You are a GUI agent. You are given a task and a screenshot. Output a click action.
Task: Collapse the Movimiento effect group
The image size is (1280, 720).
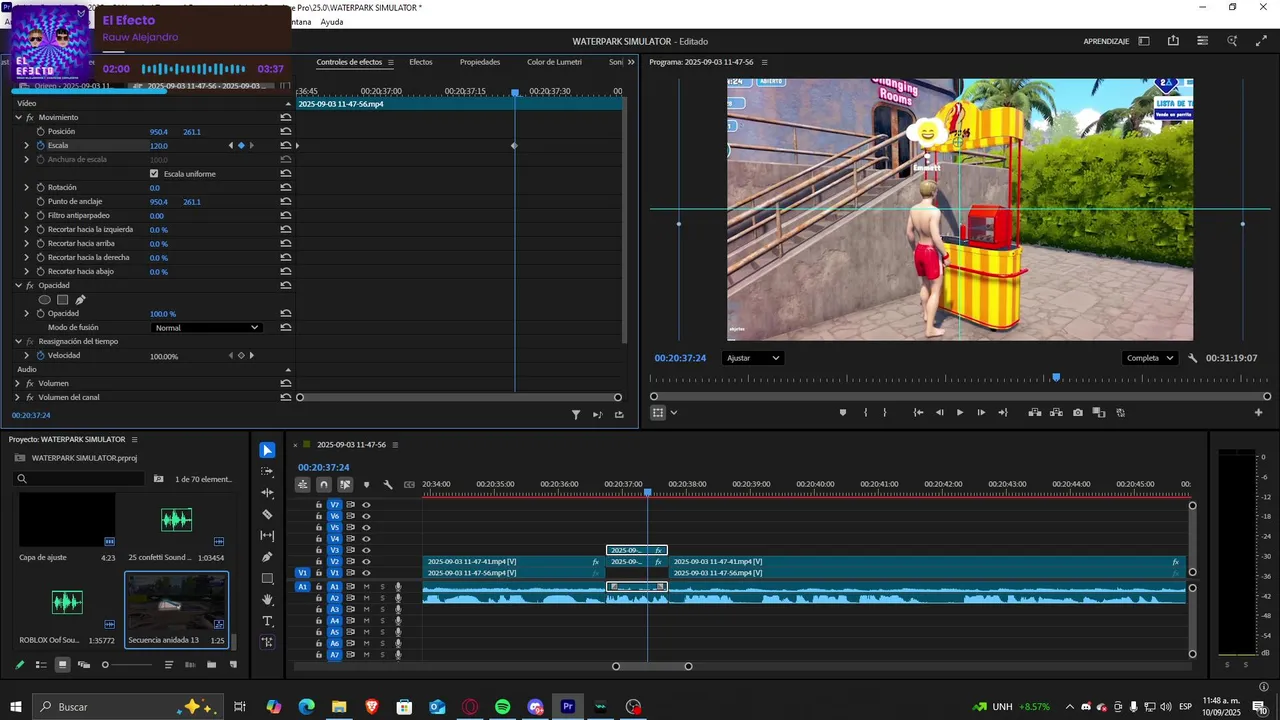tap(18, 117)
